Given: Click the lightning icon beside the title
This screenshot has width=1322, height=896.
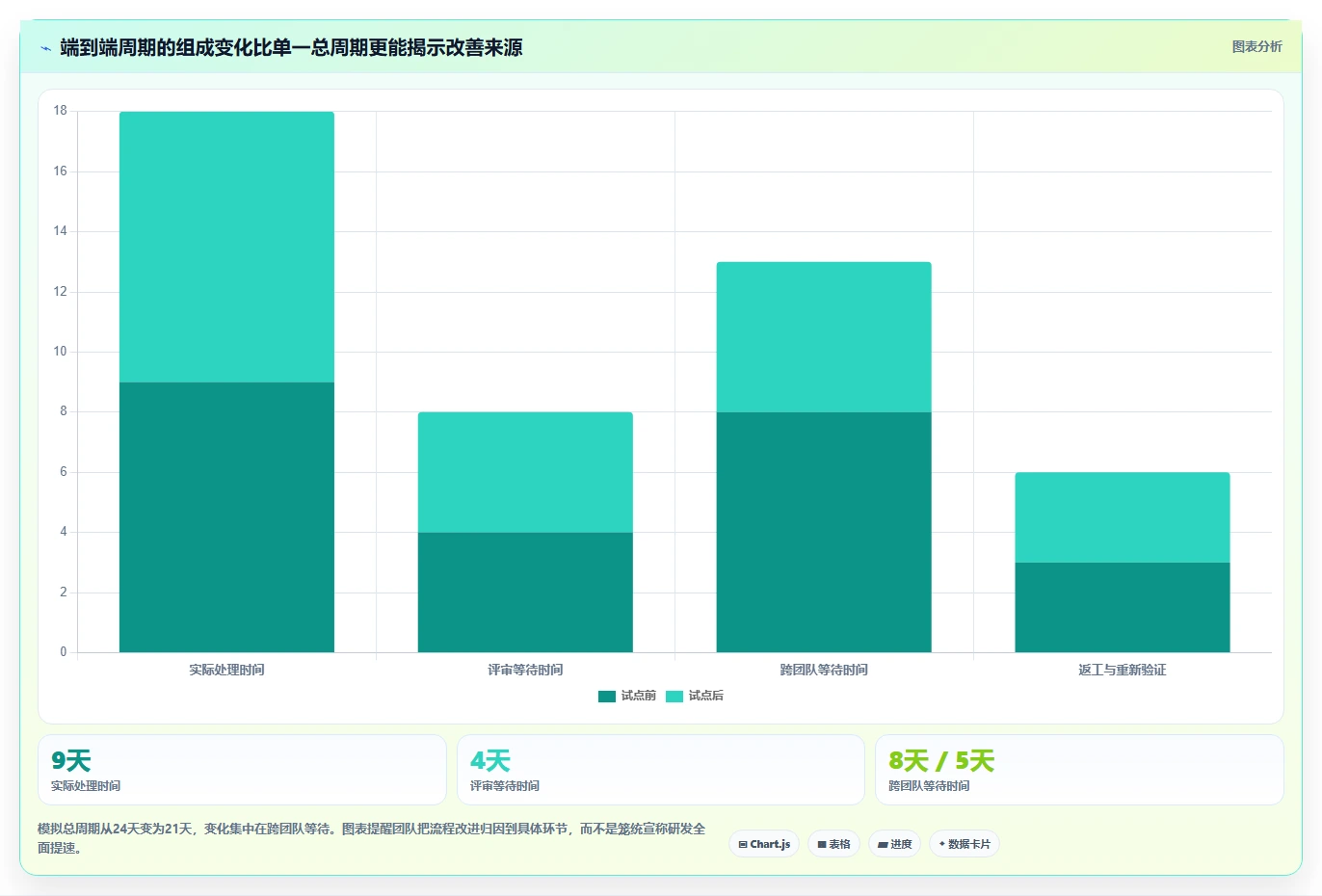Looking at the screenshot, I should pyautogui.click(x=45, y=48).
